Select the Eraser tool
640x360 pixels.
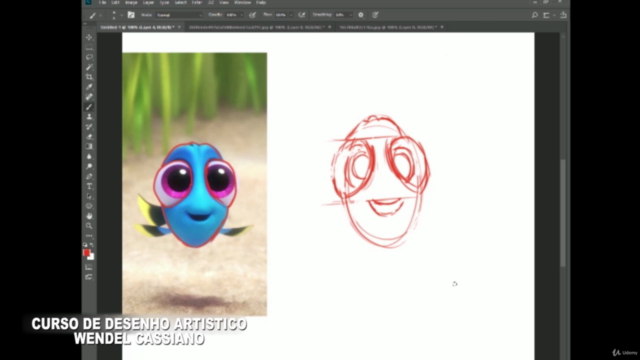click(89, 136)
